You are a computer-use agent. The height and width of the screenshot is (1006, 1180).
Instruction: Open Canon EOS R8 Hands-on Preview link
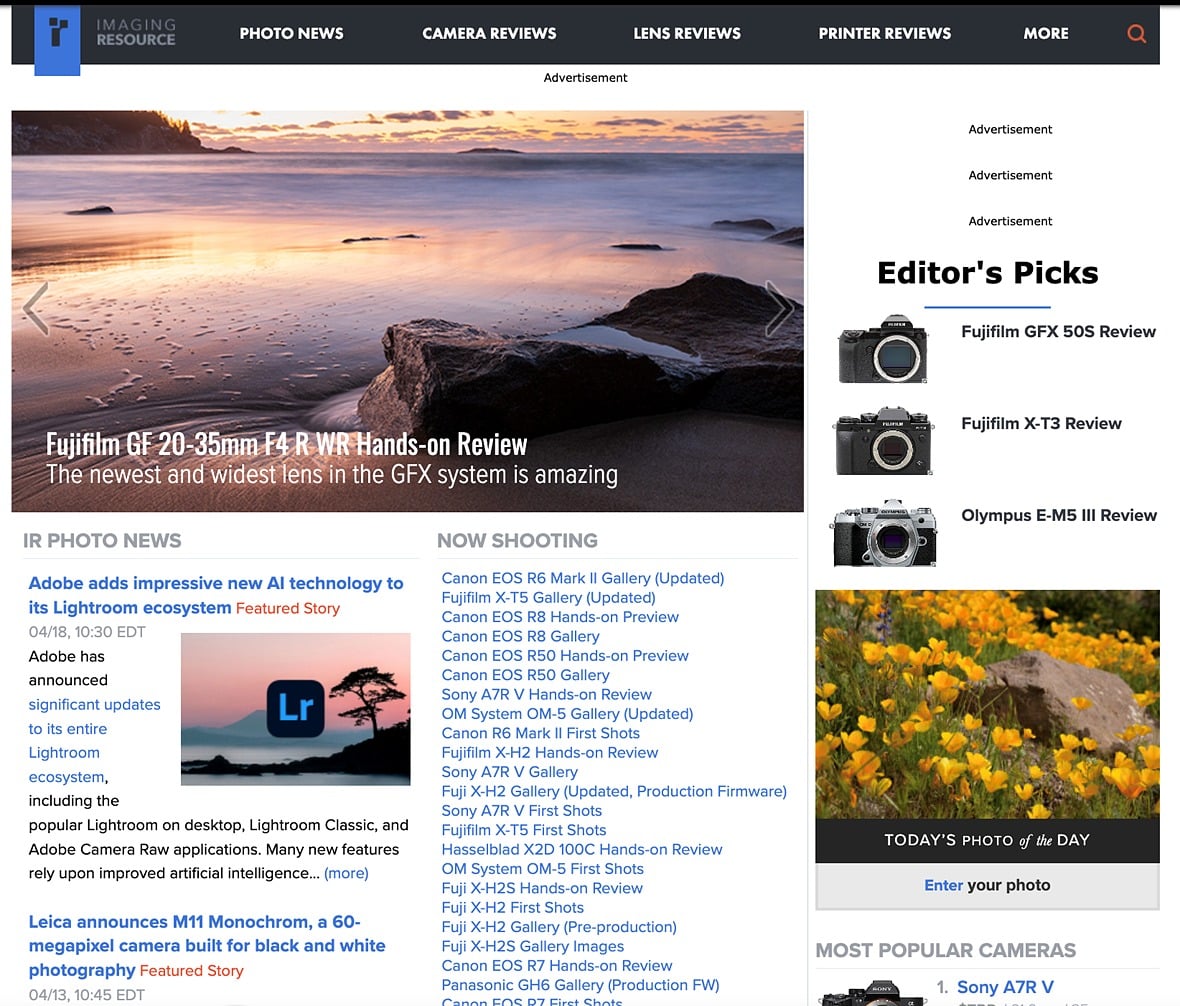click(x=560, y=617)
